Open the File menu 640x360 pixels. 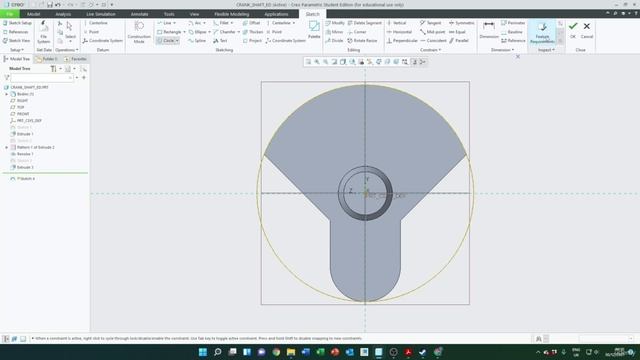tap(10, 14)
